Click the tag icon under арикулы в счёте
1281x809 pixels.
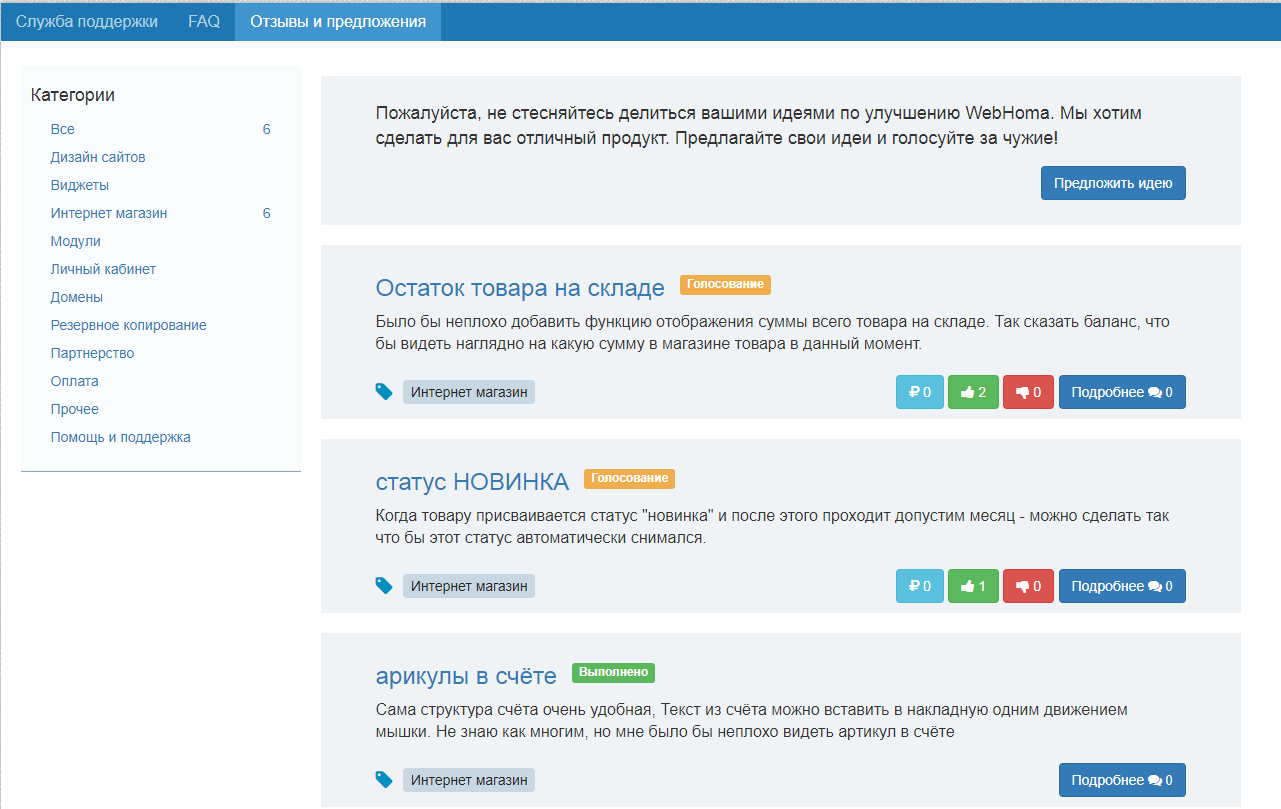tap(384, 780)
